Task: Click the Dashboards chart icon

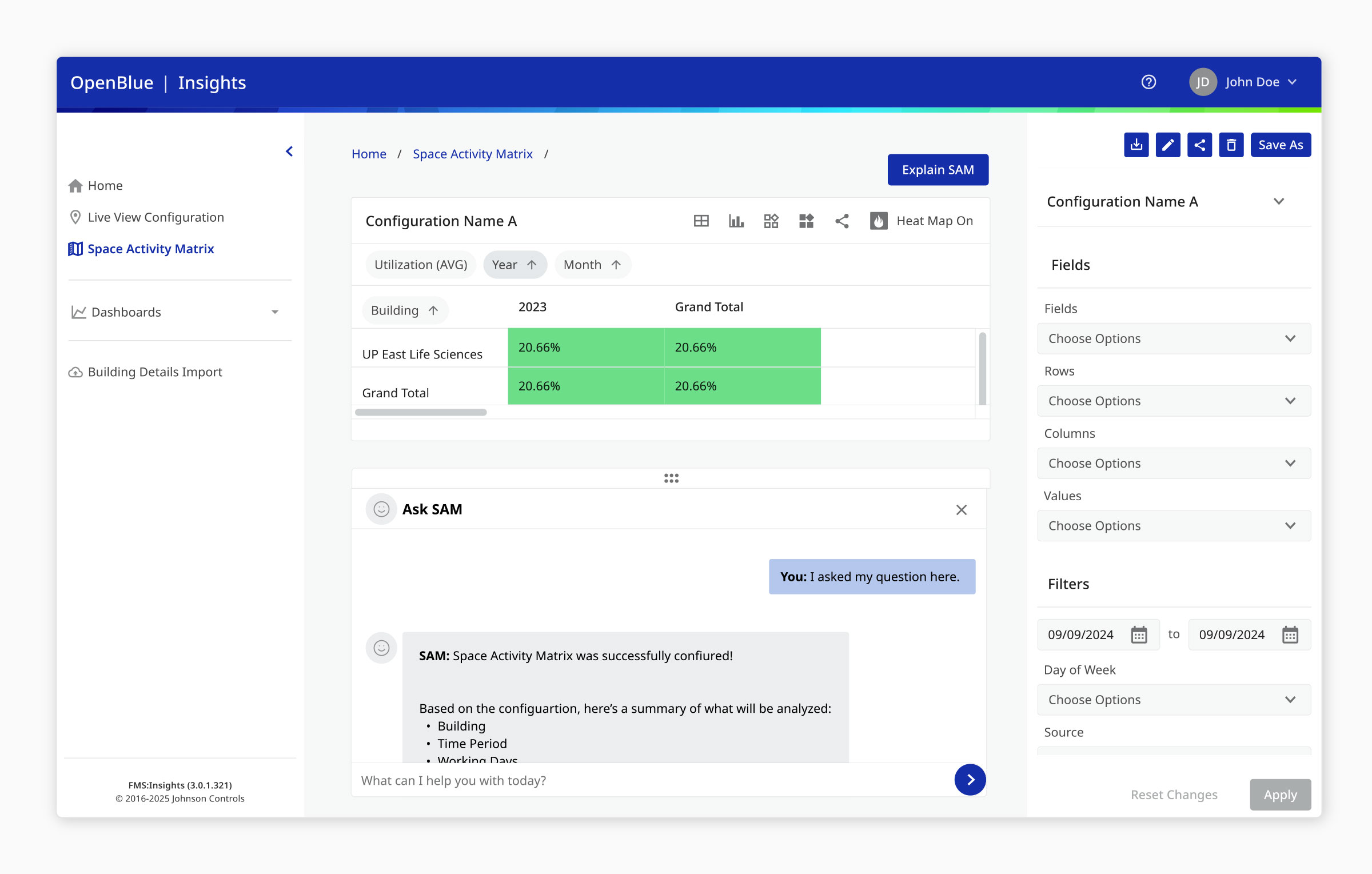Action: (x=78, y=312)
